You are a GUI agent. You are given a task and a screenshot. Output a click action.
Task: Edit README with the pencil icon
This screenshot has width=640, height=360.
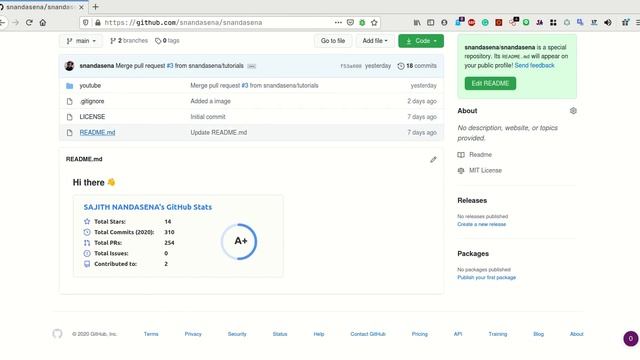[433, 160]
